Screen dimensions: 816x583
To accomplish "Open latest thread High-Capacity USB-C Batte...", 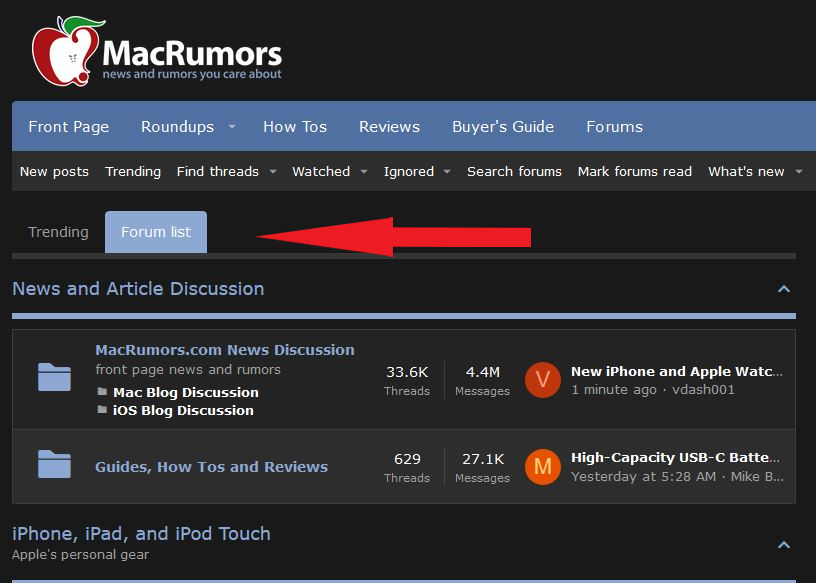I will 675,458.
